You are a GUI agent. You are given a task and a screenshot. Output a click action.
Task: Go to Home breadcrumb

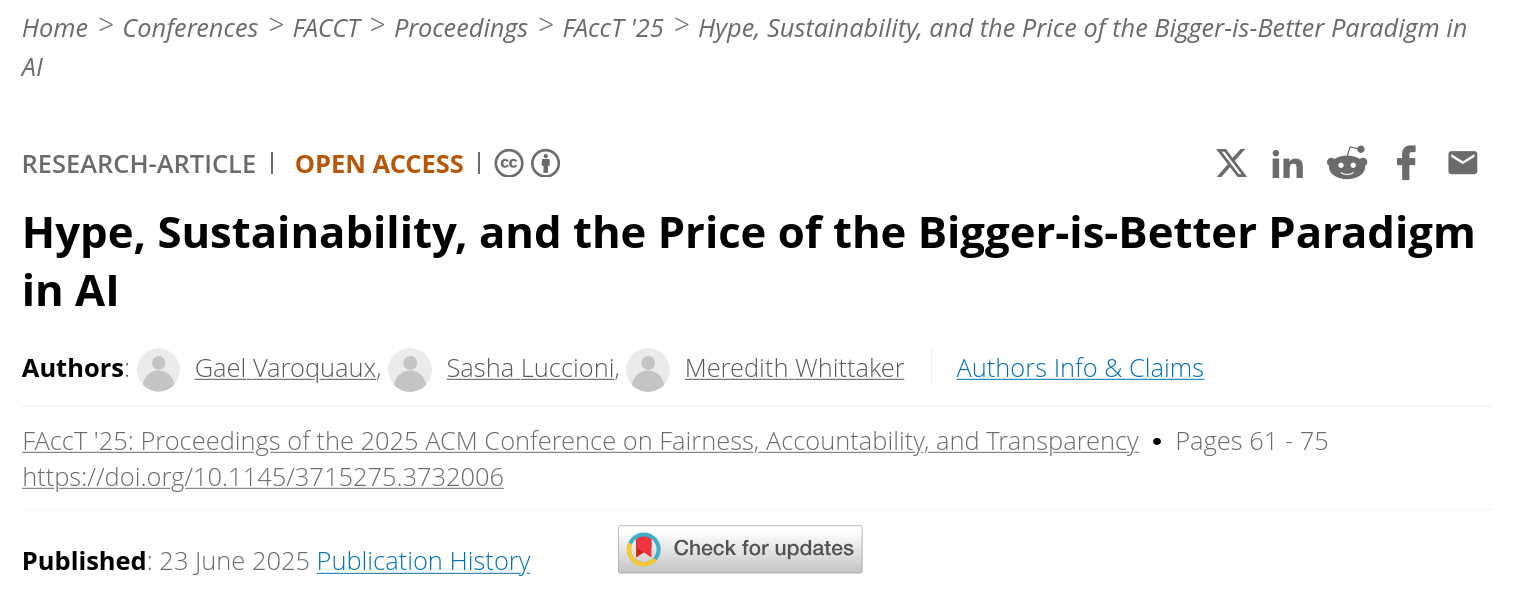point(55,28)
